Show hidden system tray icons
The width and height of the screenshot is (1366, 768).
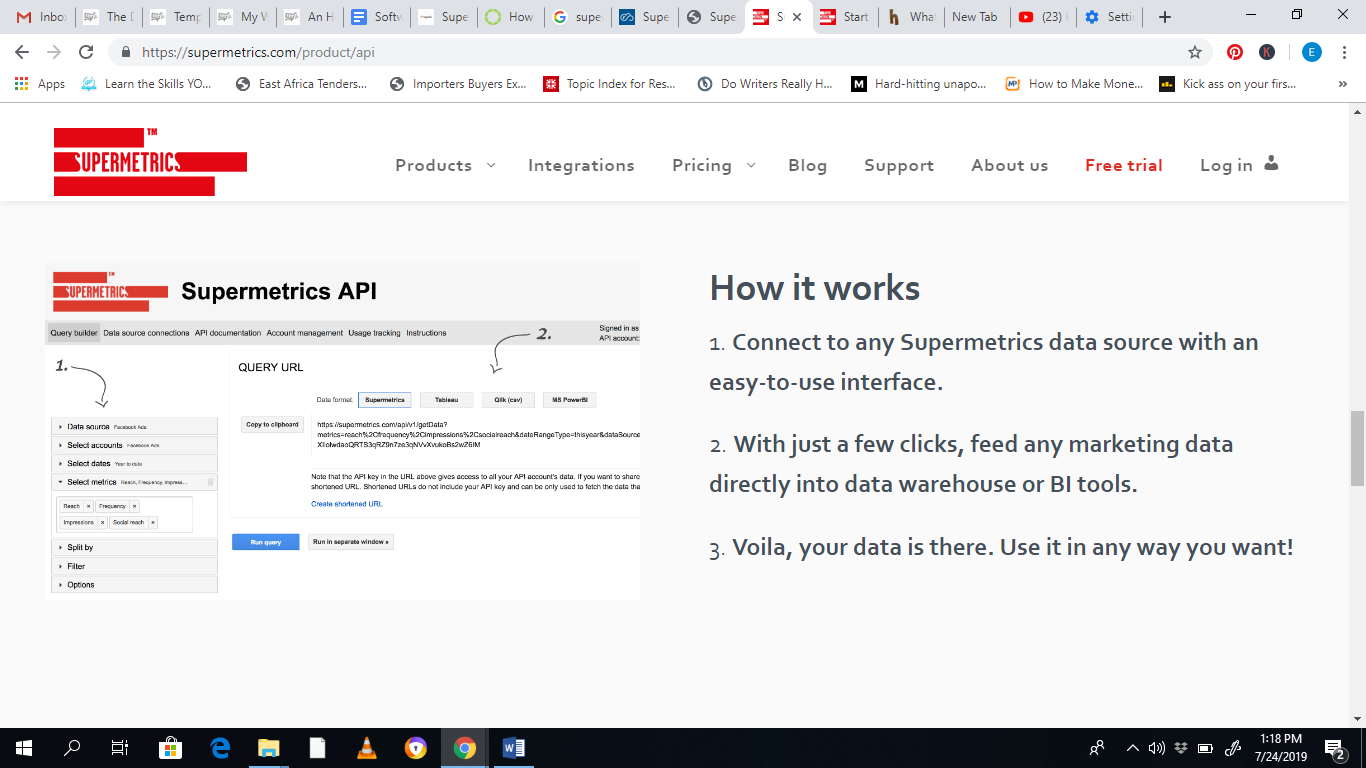tap(1133, 748)
